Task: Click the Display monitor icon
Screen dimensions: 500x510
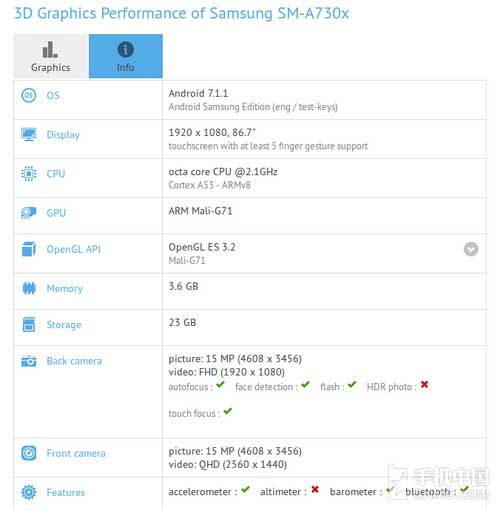Action: 29,134
